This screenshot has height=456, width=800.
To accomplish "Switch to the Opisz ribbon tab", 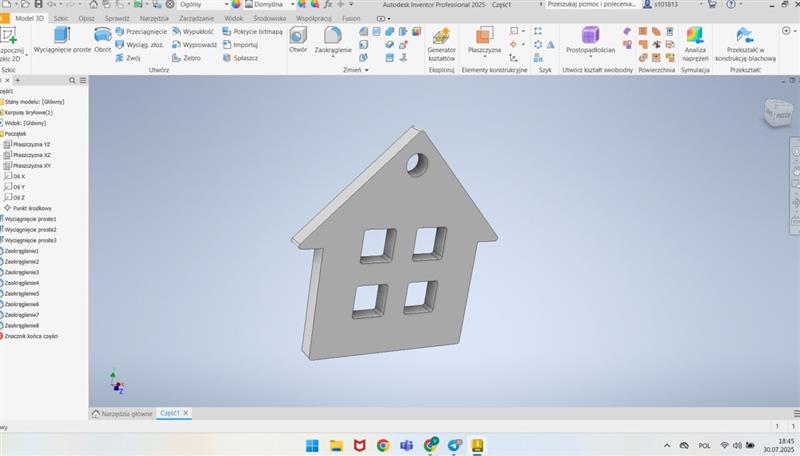I will (86, 18).
